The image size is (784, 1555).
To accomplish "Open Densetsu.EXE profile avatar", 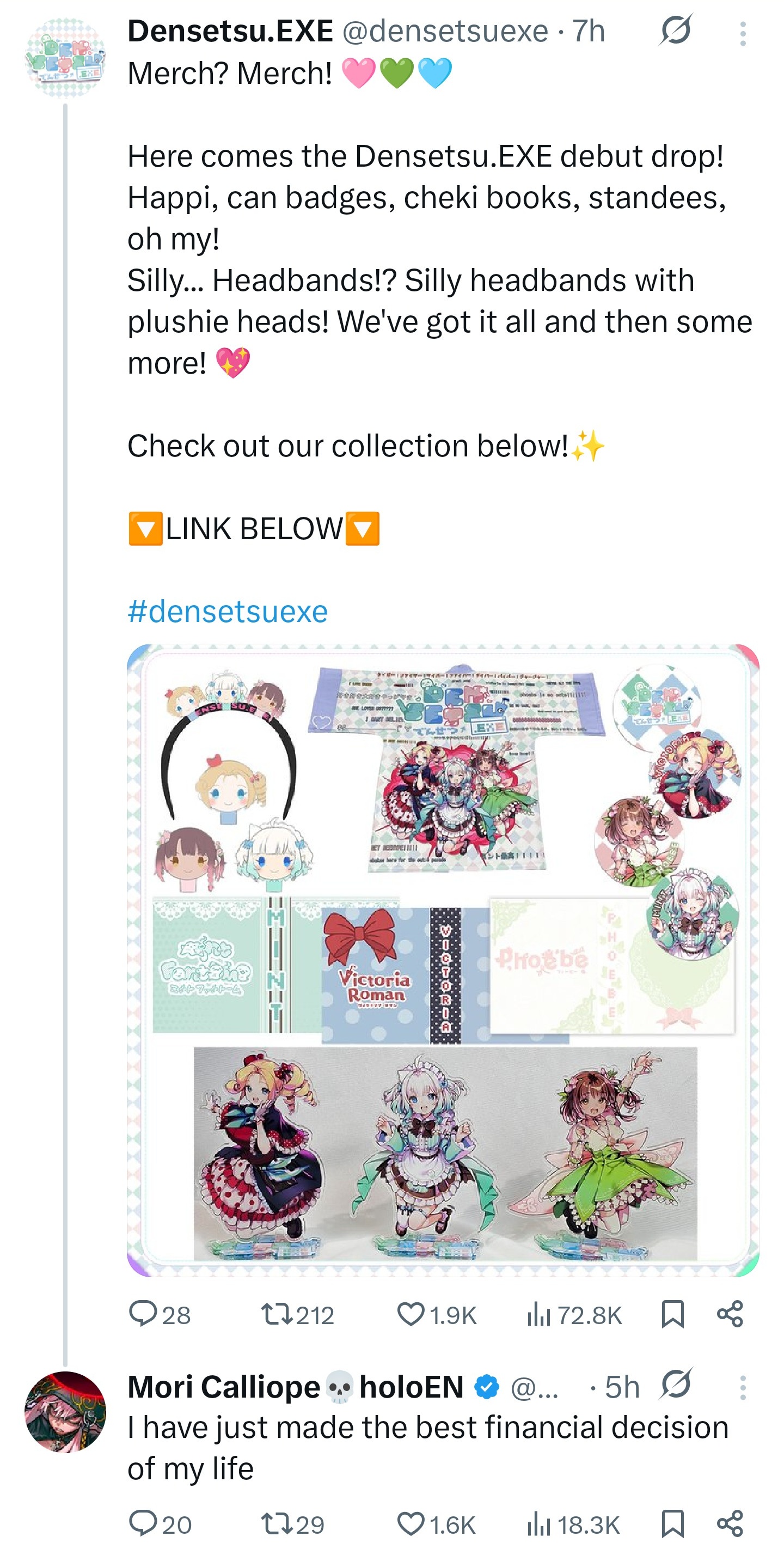I will point(65,58).
